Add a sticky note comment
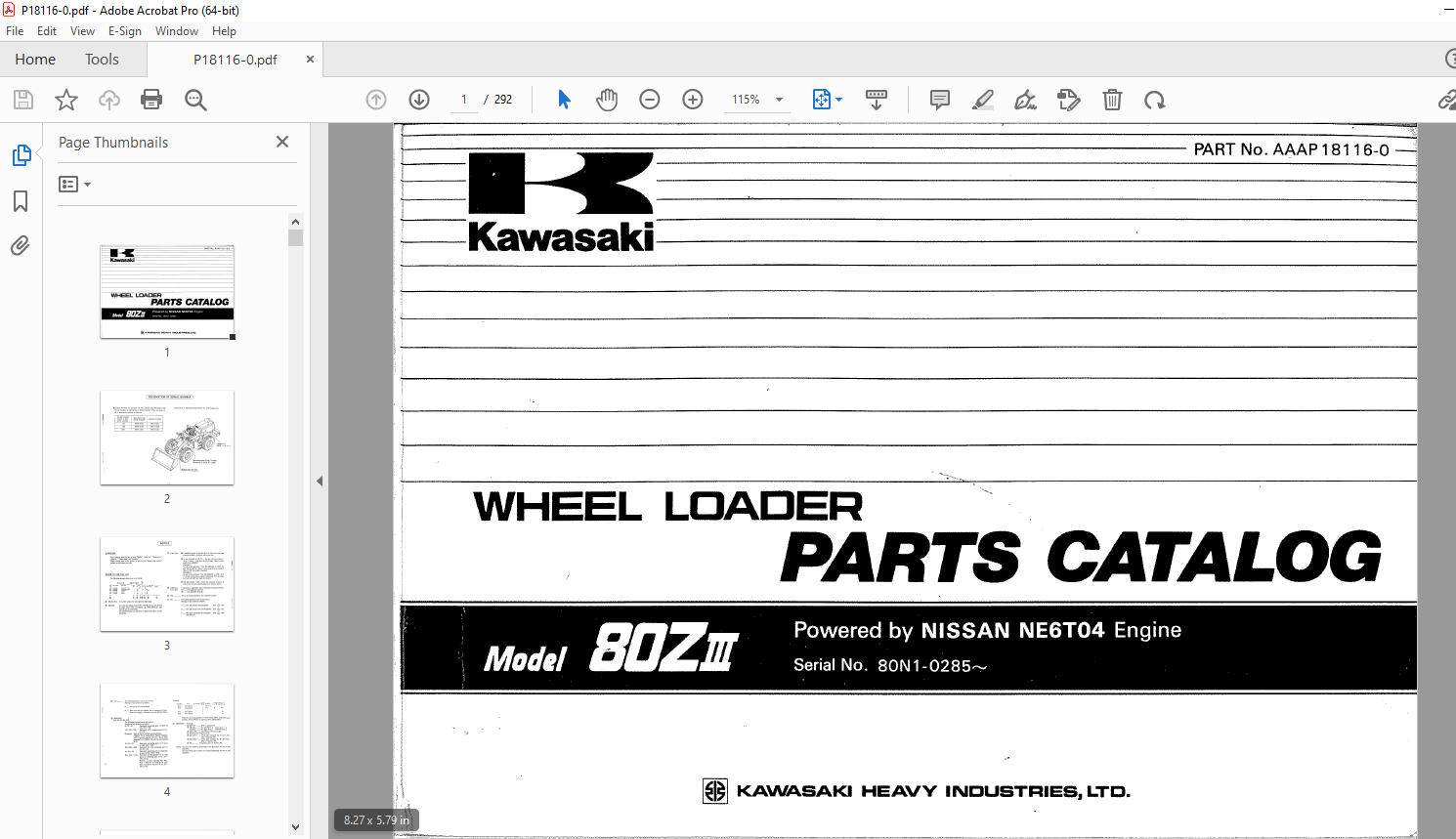 (x=940, y=100)
